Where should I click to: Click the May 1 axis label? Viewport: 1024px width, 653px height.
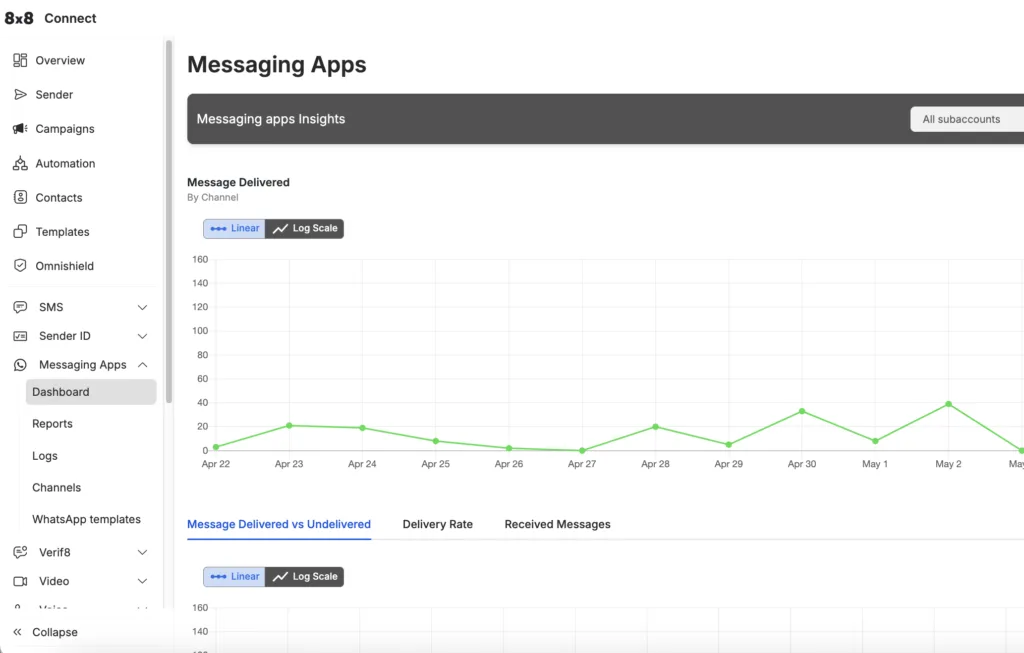pyautogui.click(x=875, y=464)
